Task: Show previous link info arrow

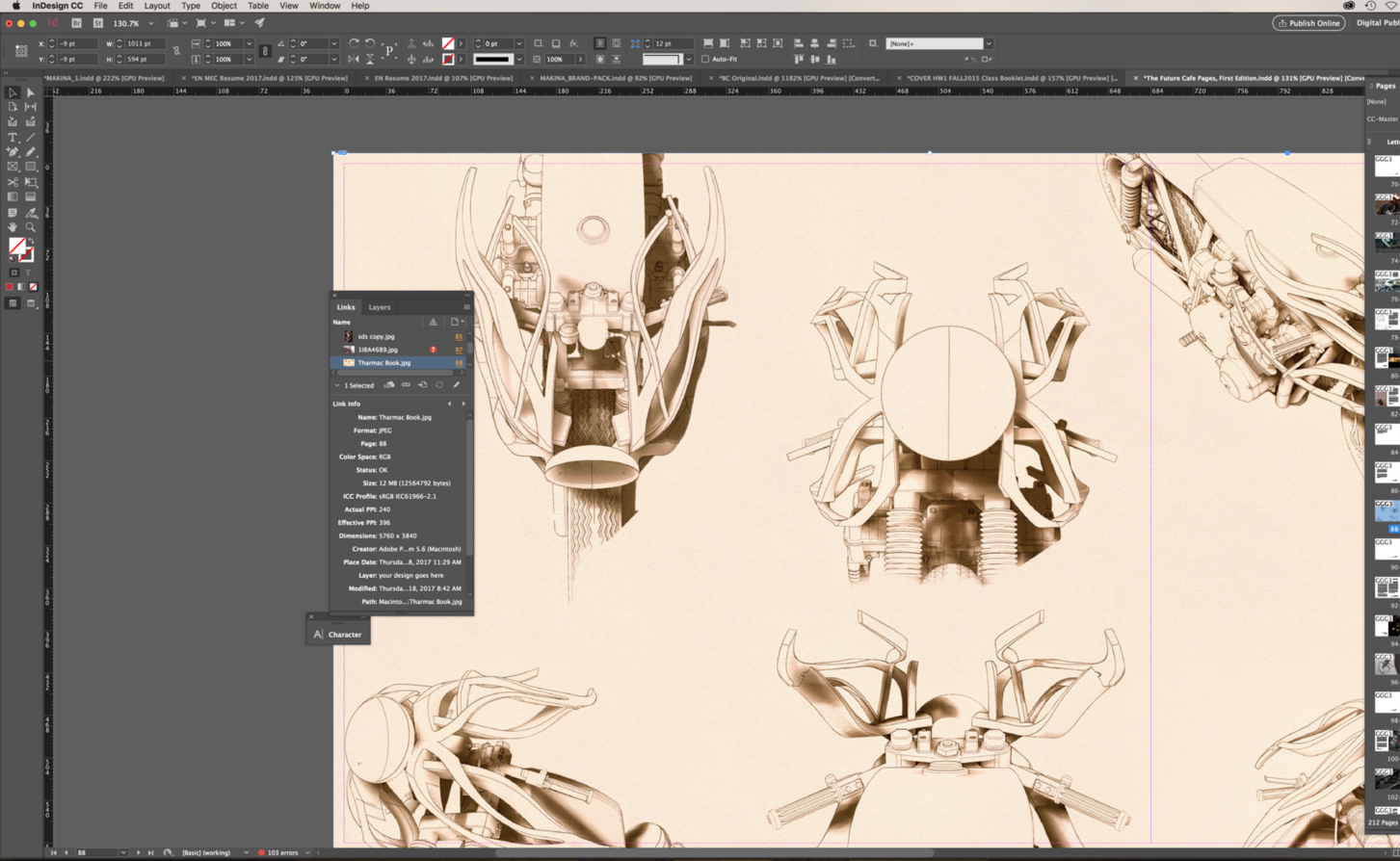Action: (449, 404)
